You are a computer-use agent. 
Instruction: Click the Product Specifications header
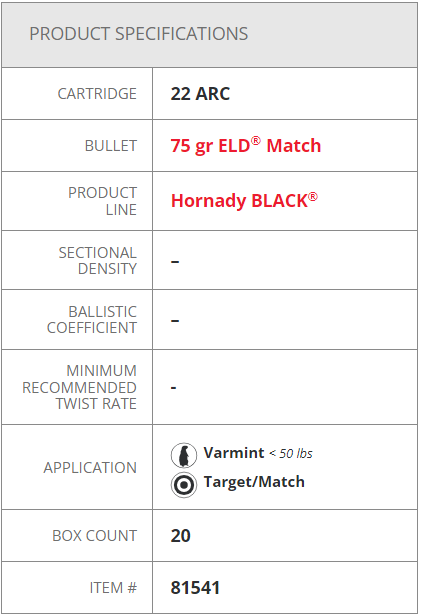tap(139, 34)
